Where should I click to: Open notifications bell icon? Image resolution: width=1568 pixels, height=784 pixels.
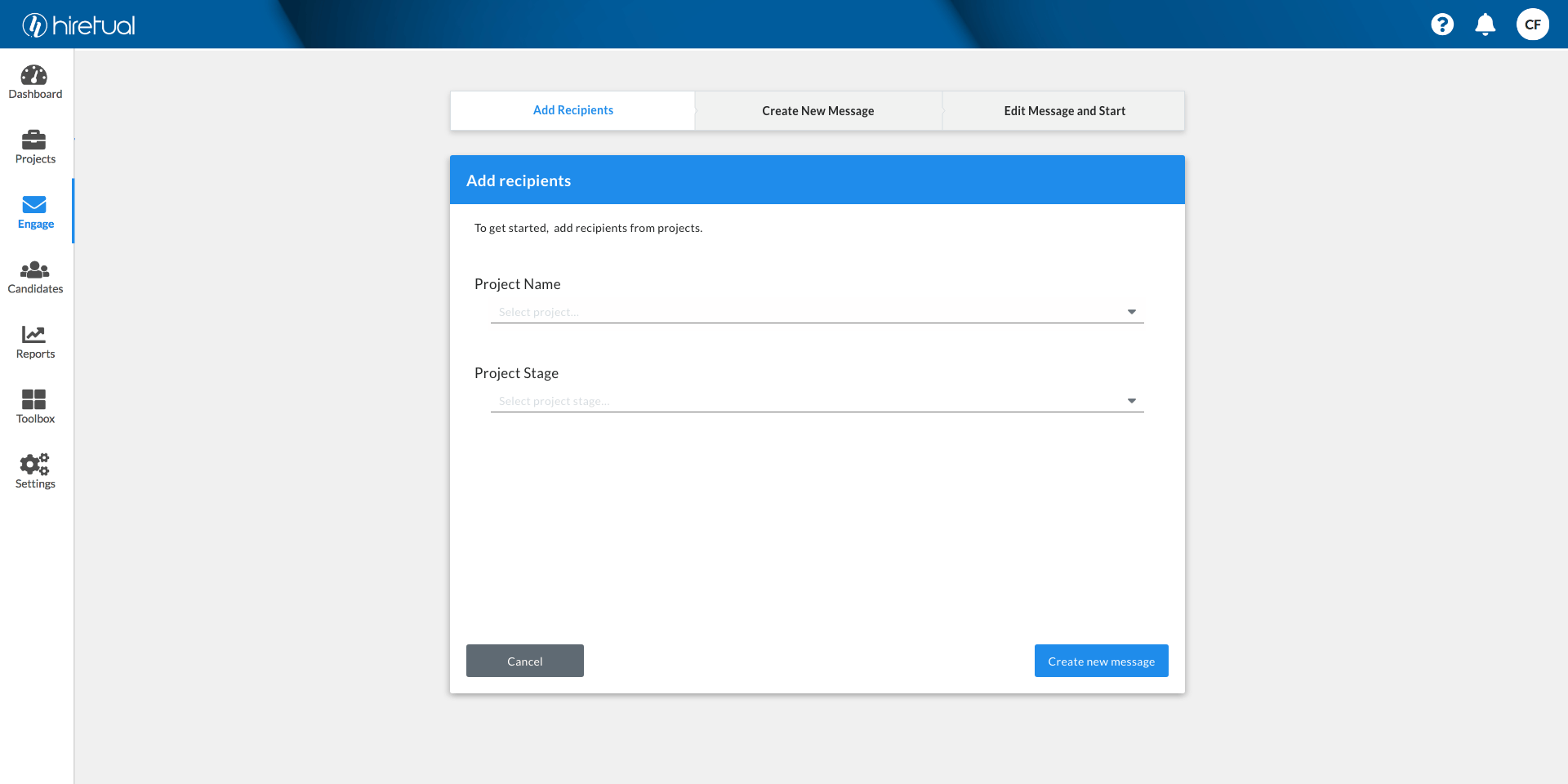coord(1486,24)
